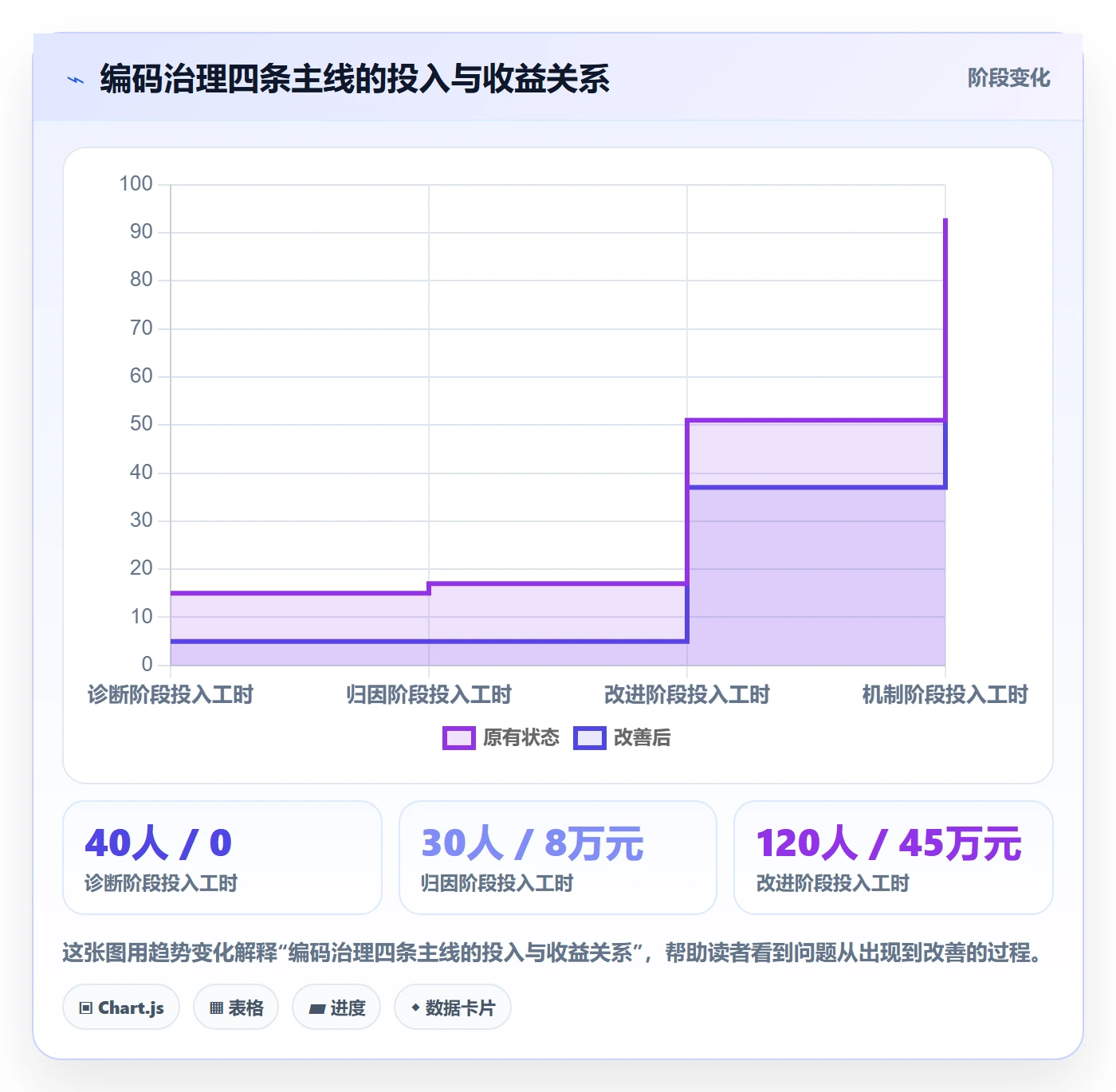This screenshot has width=1116, height=1092.
Task: Open the 30人 / 8万元 stat card
Action: tap(558, 858)
